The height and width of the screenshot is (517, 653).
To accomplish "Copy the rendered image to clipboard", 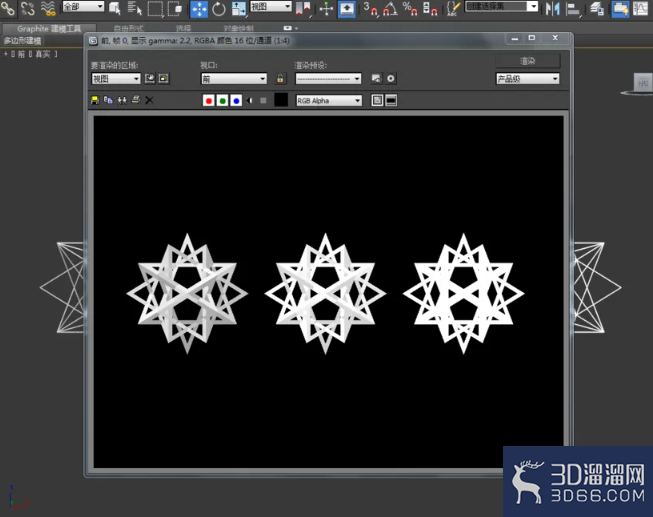I will (108, 100).
